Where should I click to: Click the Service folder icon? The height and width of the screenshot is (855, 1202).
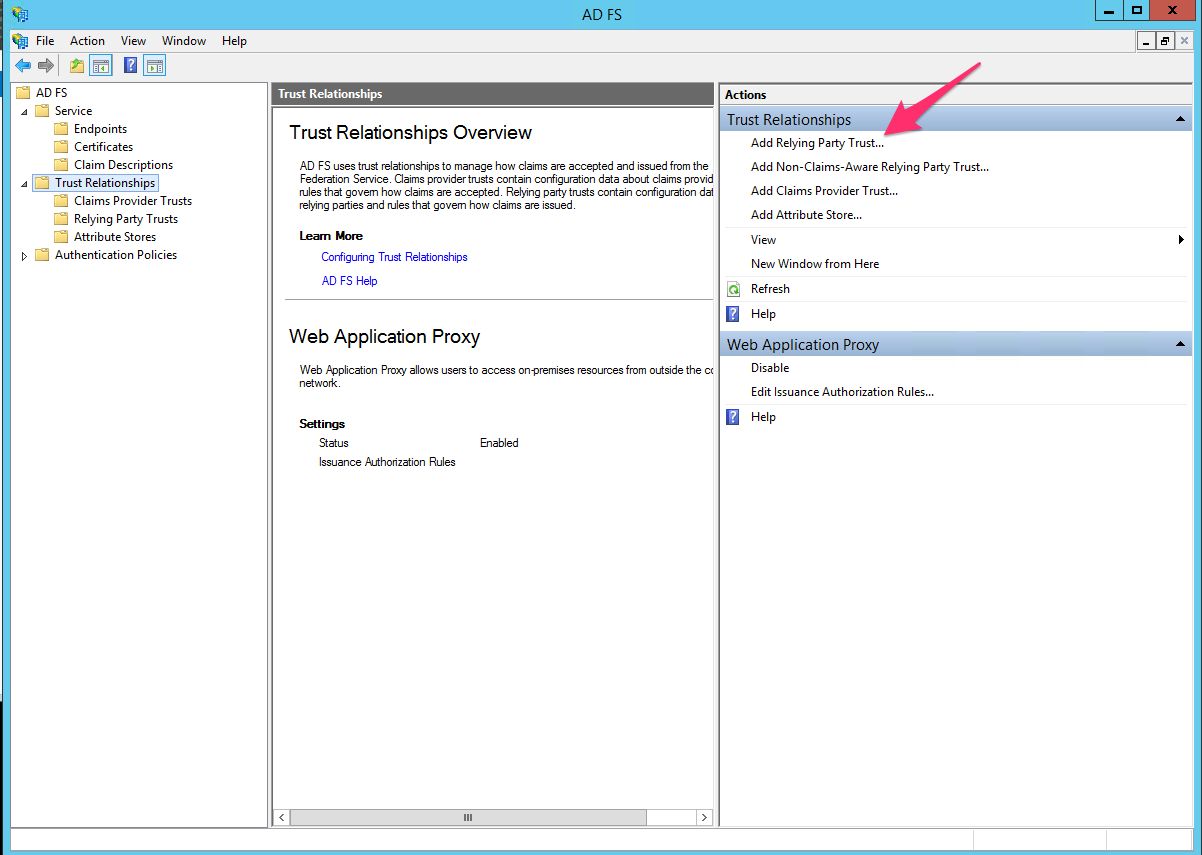(42, 111)
